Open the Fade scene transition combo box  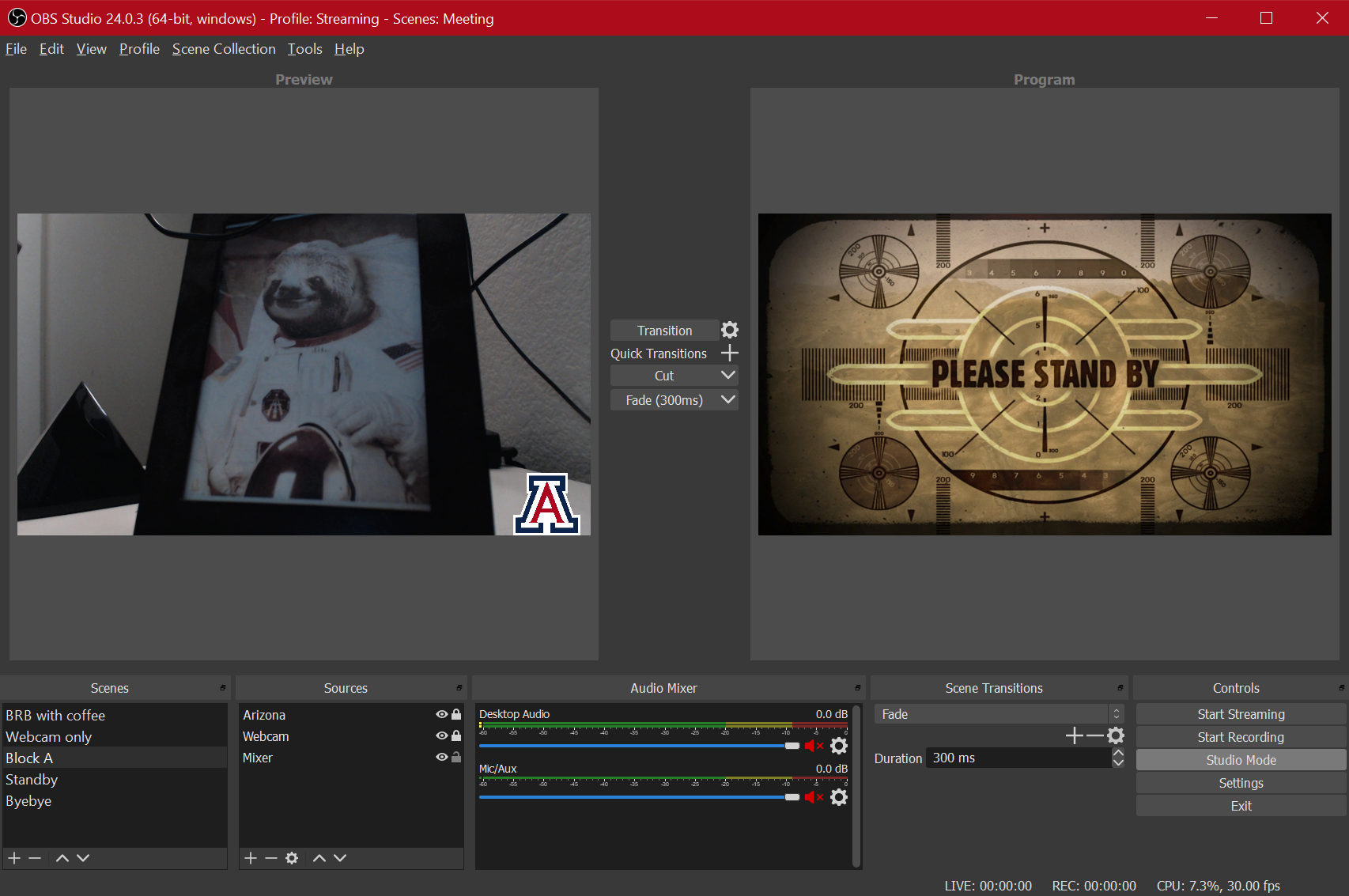click(999, 714)
